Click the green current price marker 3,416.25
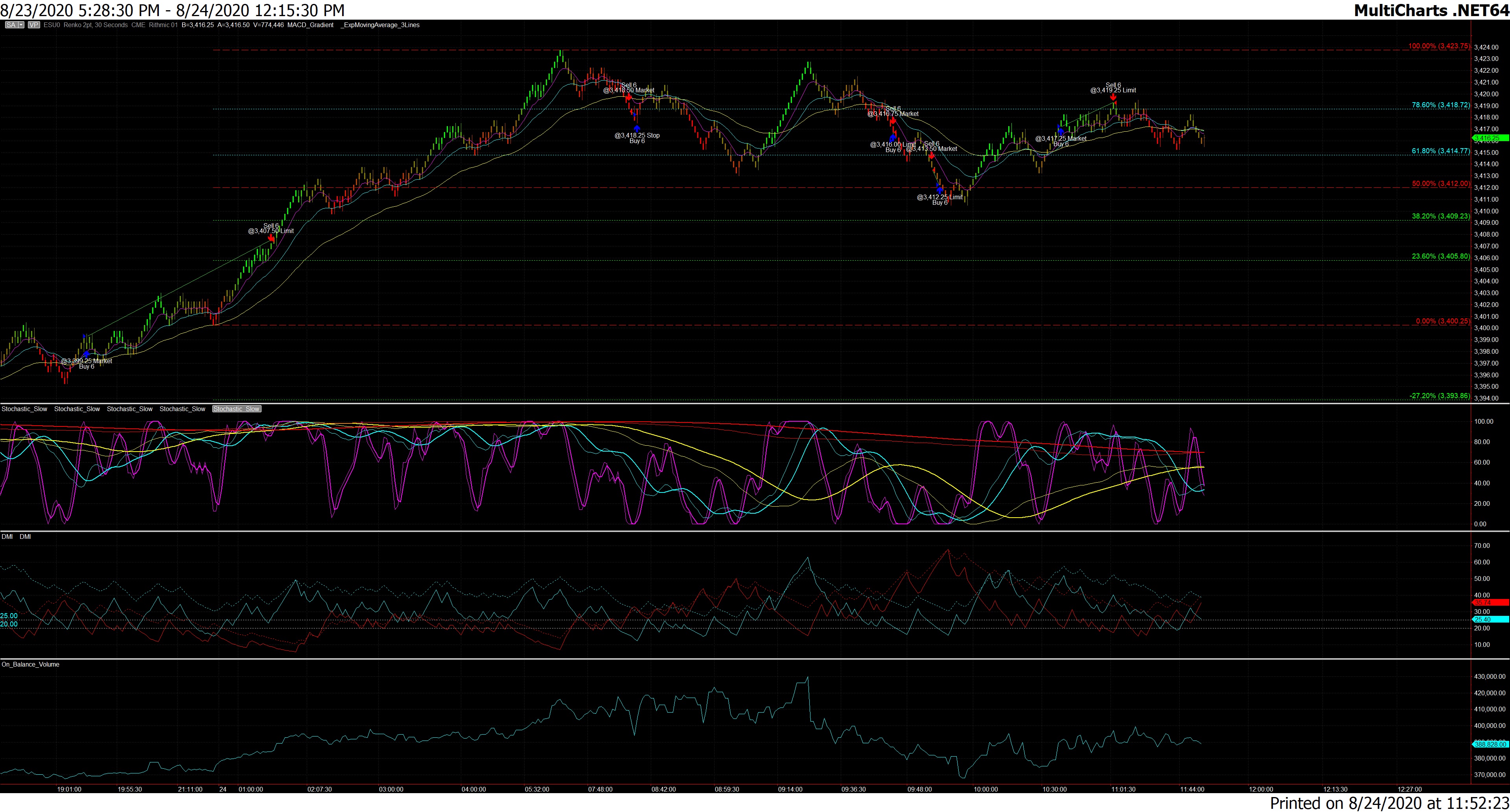This screenshot has height=812, width=1510. tap(1491, 138)
